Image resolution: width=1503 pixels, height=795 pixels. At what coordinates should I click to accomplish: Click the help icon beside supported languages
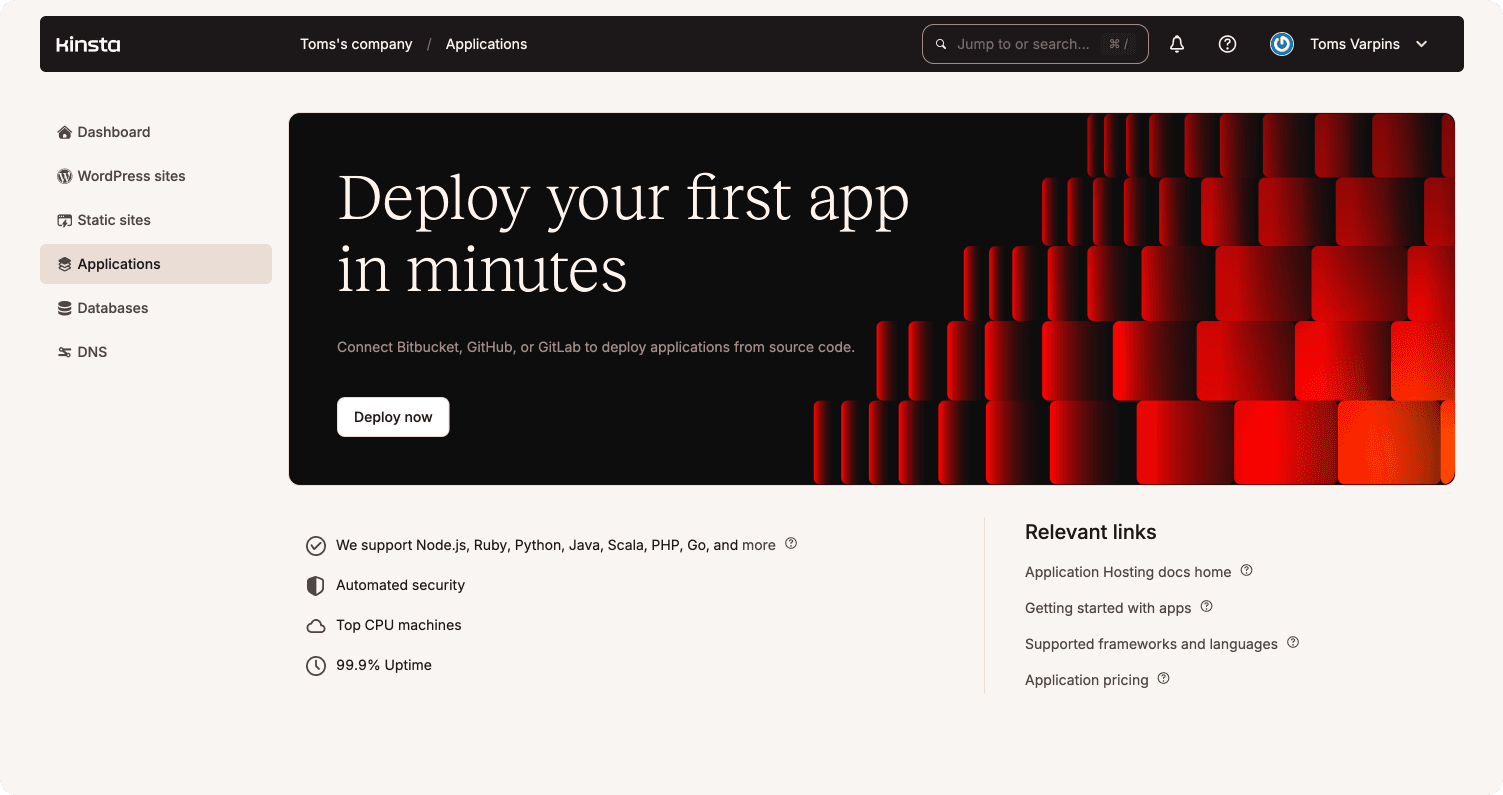(791, 543)
